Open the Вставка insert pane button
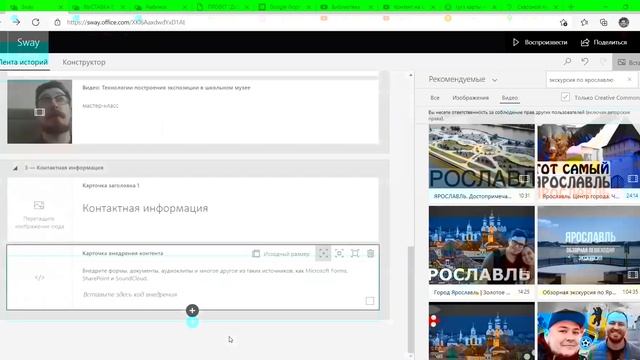640x360 pixels. coord(628,62)
